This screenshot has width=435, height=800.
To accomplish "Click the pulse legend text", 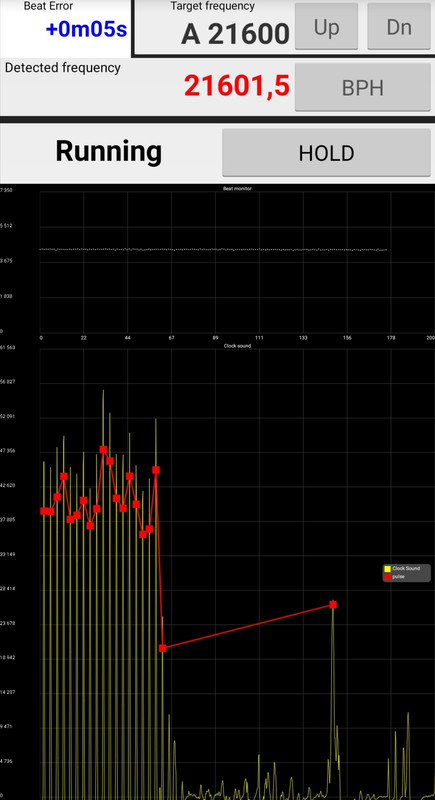I will tap(398, 577).
